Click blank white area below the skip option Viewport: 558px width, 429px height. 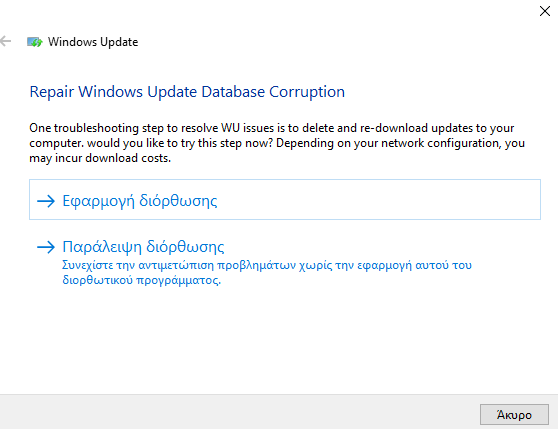click(278, 338)
